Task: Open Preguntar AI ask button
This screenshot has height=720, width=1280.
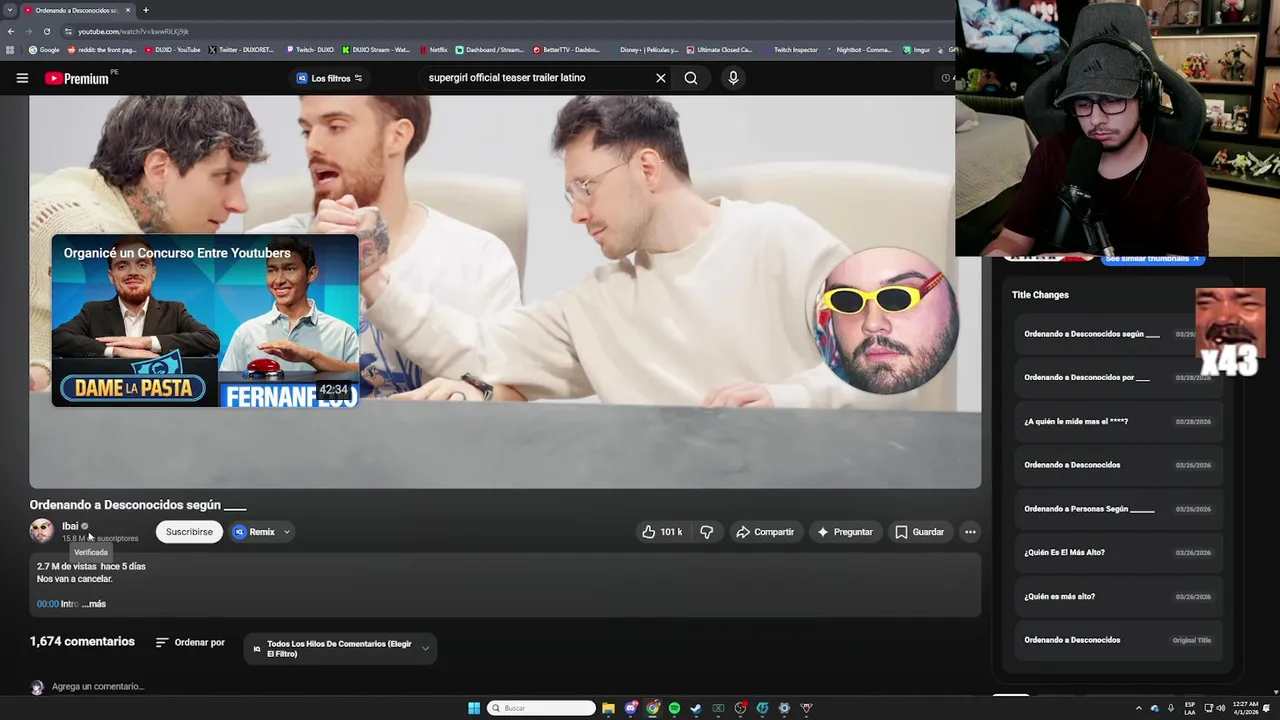Action: click(x=845, y=532)
